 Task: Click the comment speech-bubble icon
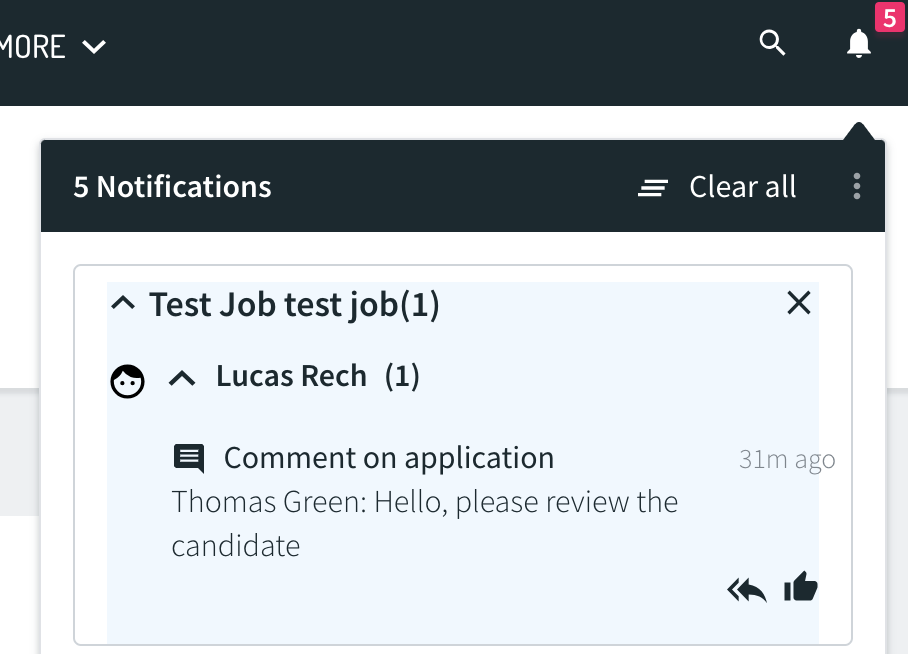pyautogui.click(x=189, y=459)
